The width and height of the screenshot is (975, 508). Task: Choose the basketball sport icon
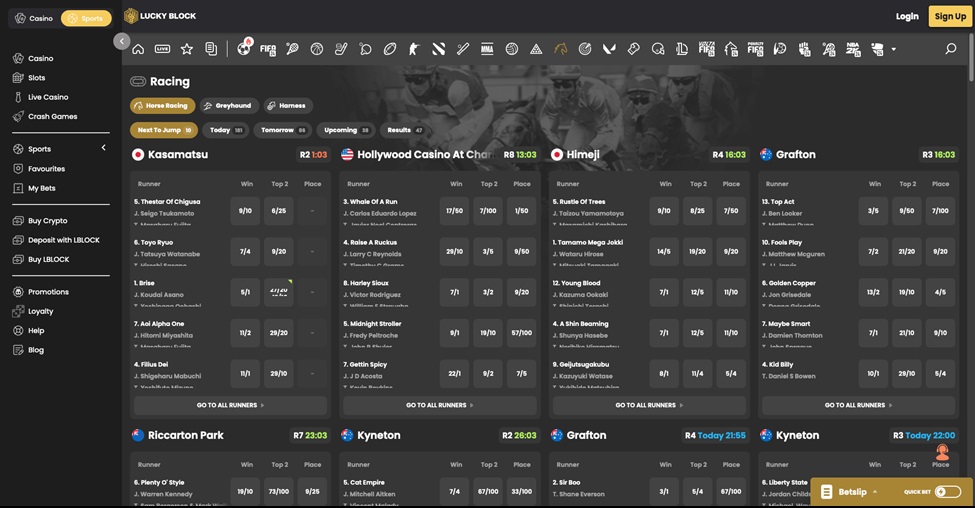click(317, 49)
